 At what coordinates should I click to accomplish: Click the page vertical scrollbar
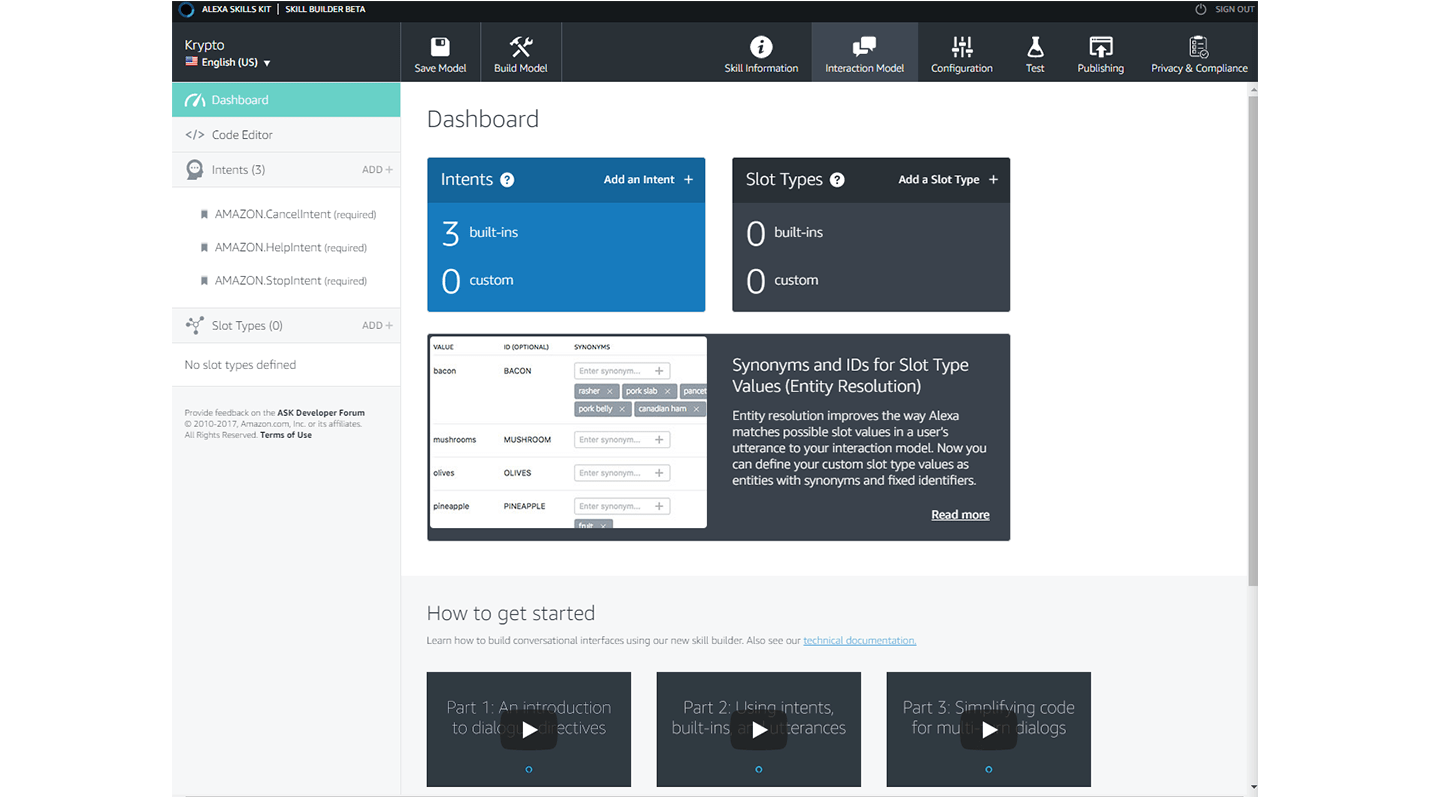point(1252,340)
